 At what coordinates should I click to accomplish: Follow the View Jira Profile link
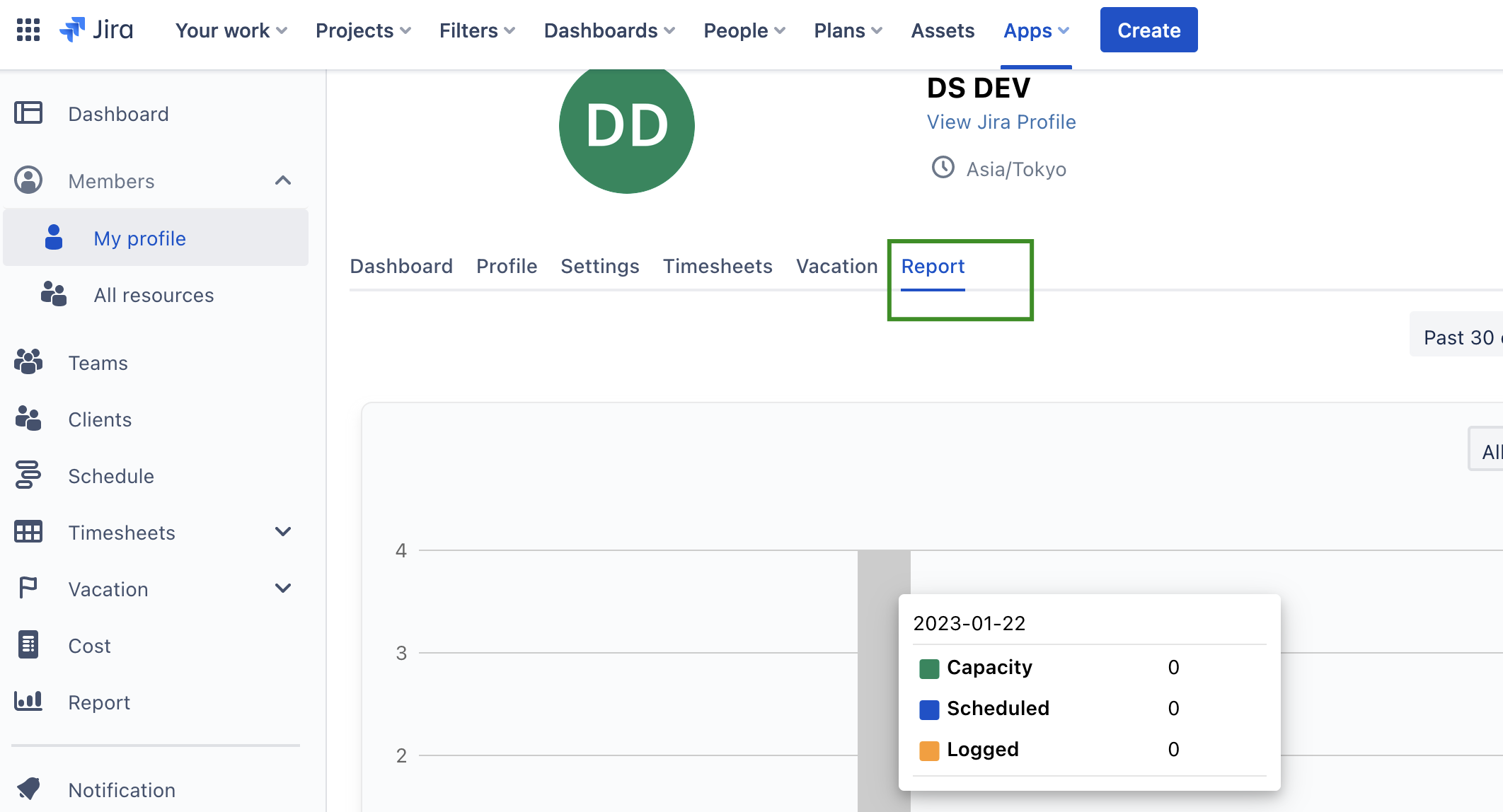point(1001,122)
